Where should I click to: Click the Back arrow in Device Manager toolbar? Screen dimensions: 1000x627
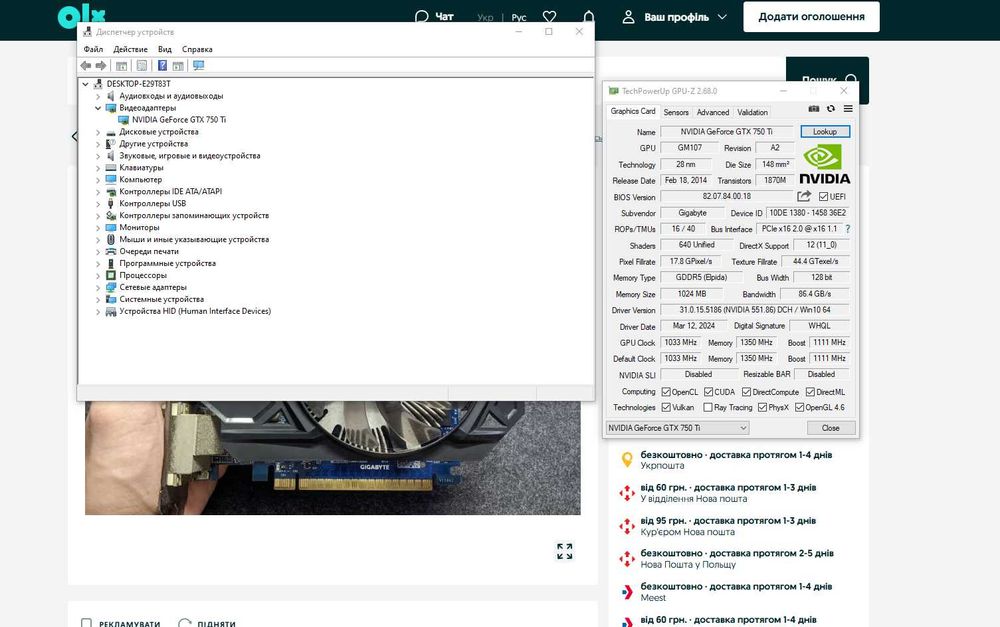pyautogui.click(x=86, y=66)
